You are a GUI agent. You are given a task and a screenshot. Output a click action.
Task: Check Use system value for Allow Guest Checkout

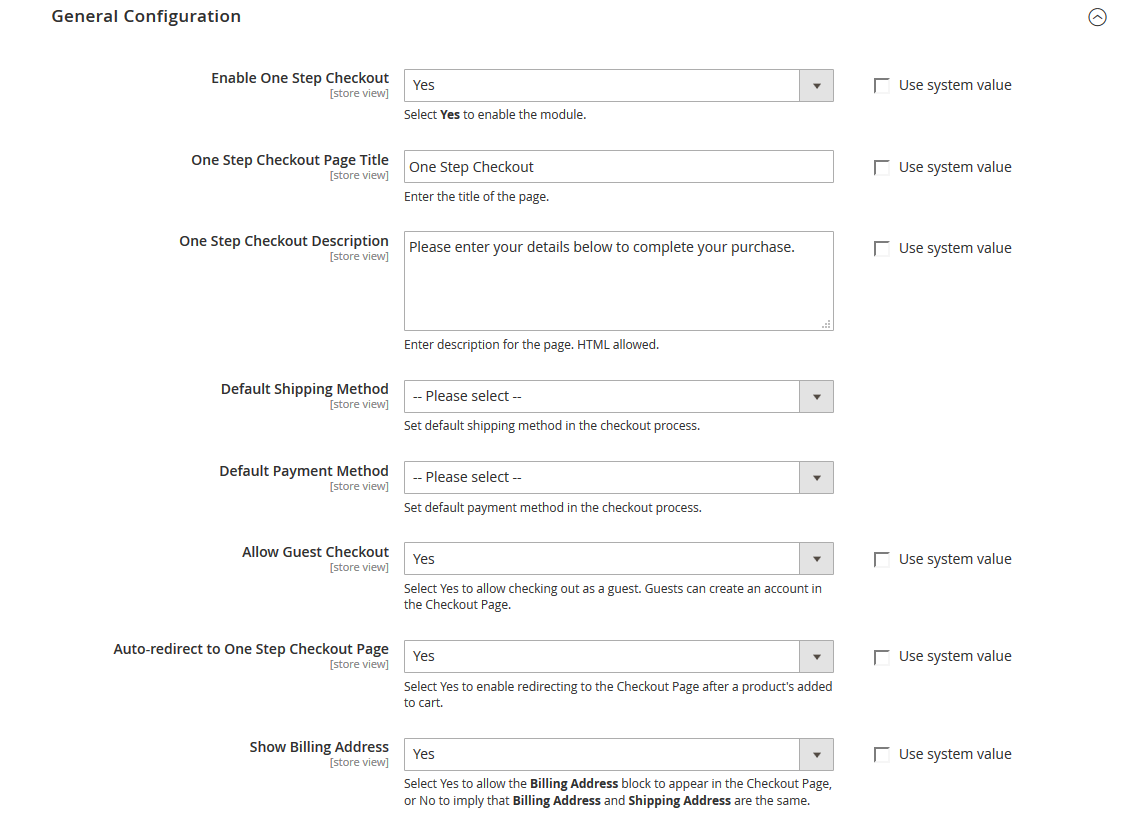[x=882, y=560]
